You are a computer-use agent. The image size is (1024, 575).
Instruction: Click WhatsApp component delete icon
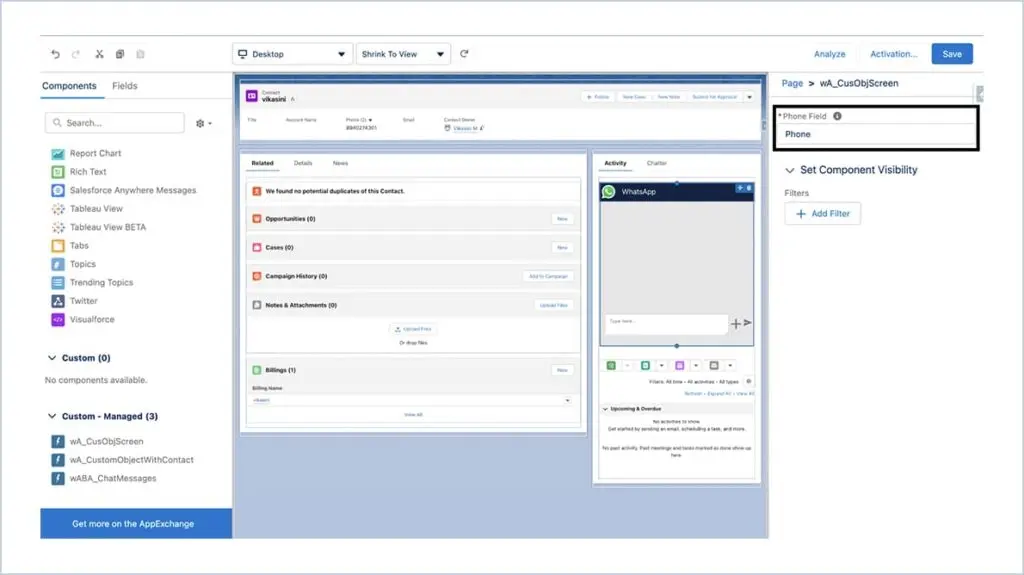pyautogui.click(x=748, y=188)
